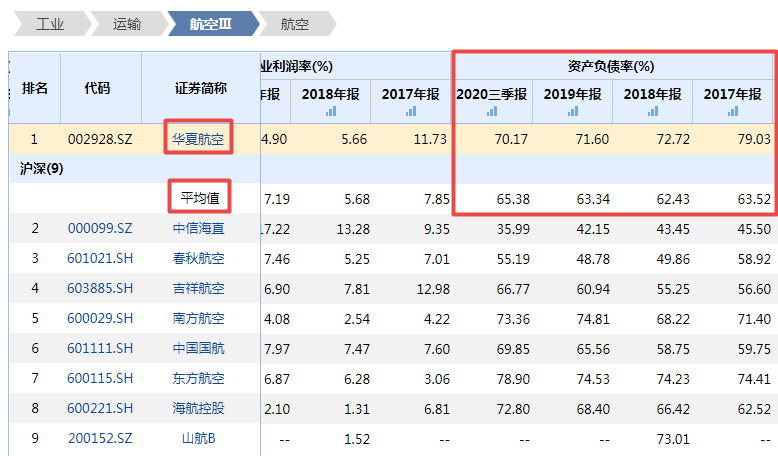
Task: Open chart icon under 2019年报 column
Action: tap(572, 112)
